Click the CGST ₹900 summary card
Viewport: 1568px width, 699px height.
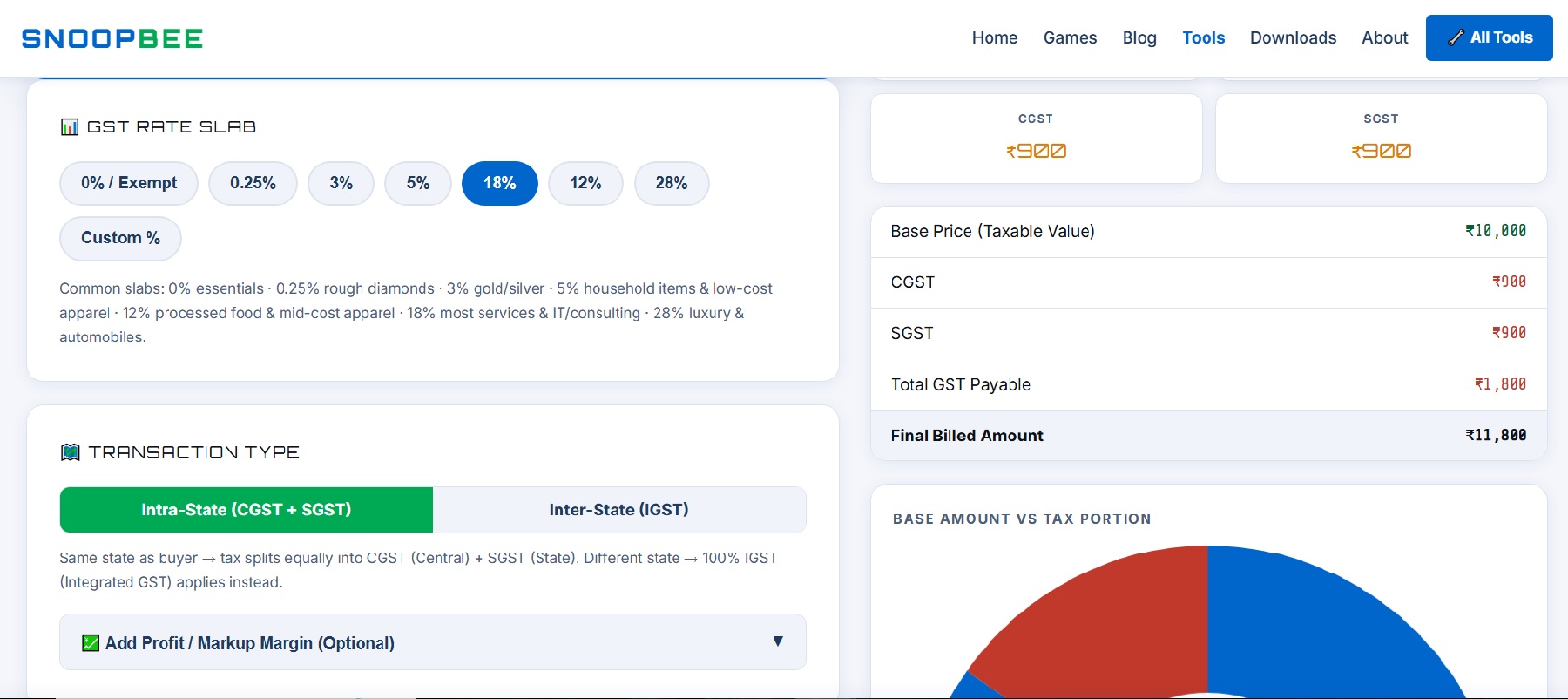coord(1037,139)
